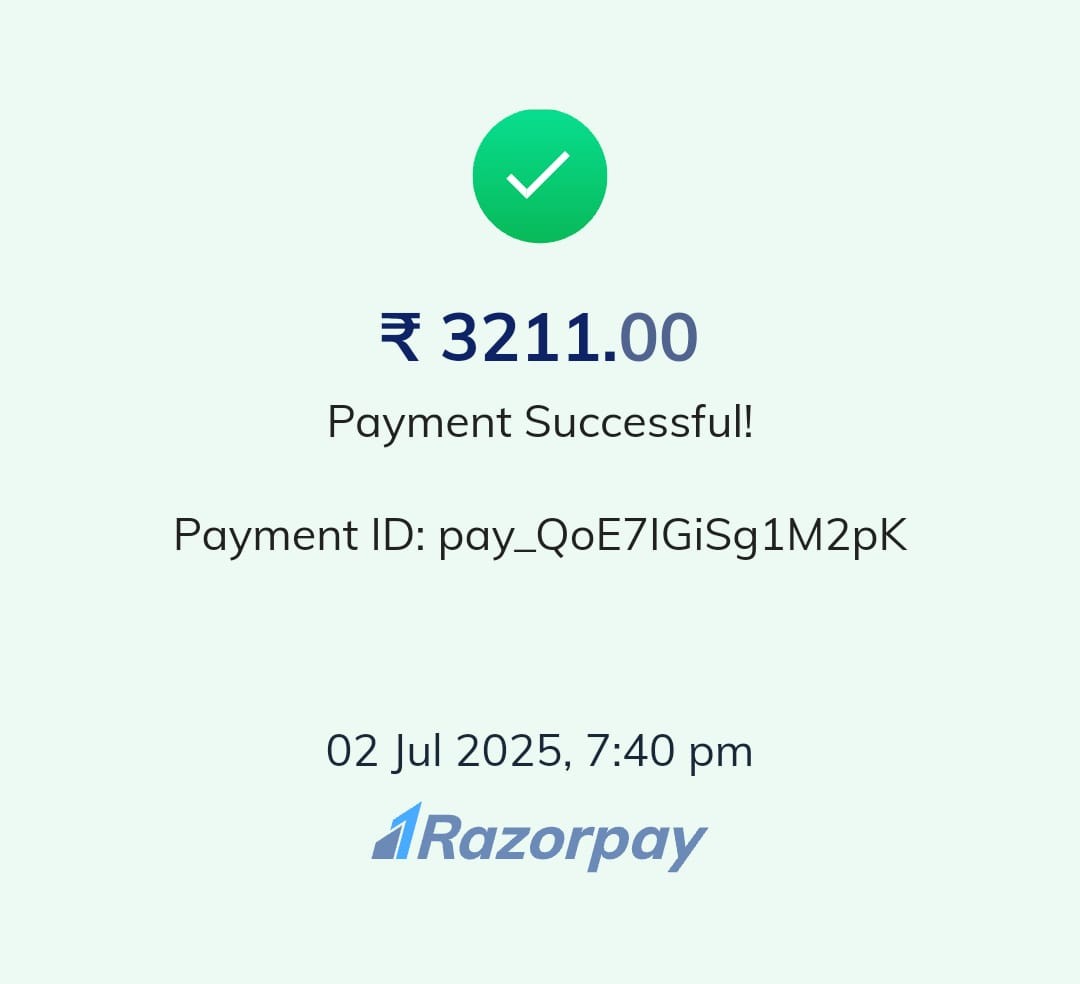Click the day number 02
The image size is (1080, 984).
(352, 751)
